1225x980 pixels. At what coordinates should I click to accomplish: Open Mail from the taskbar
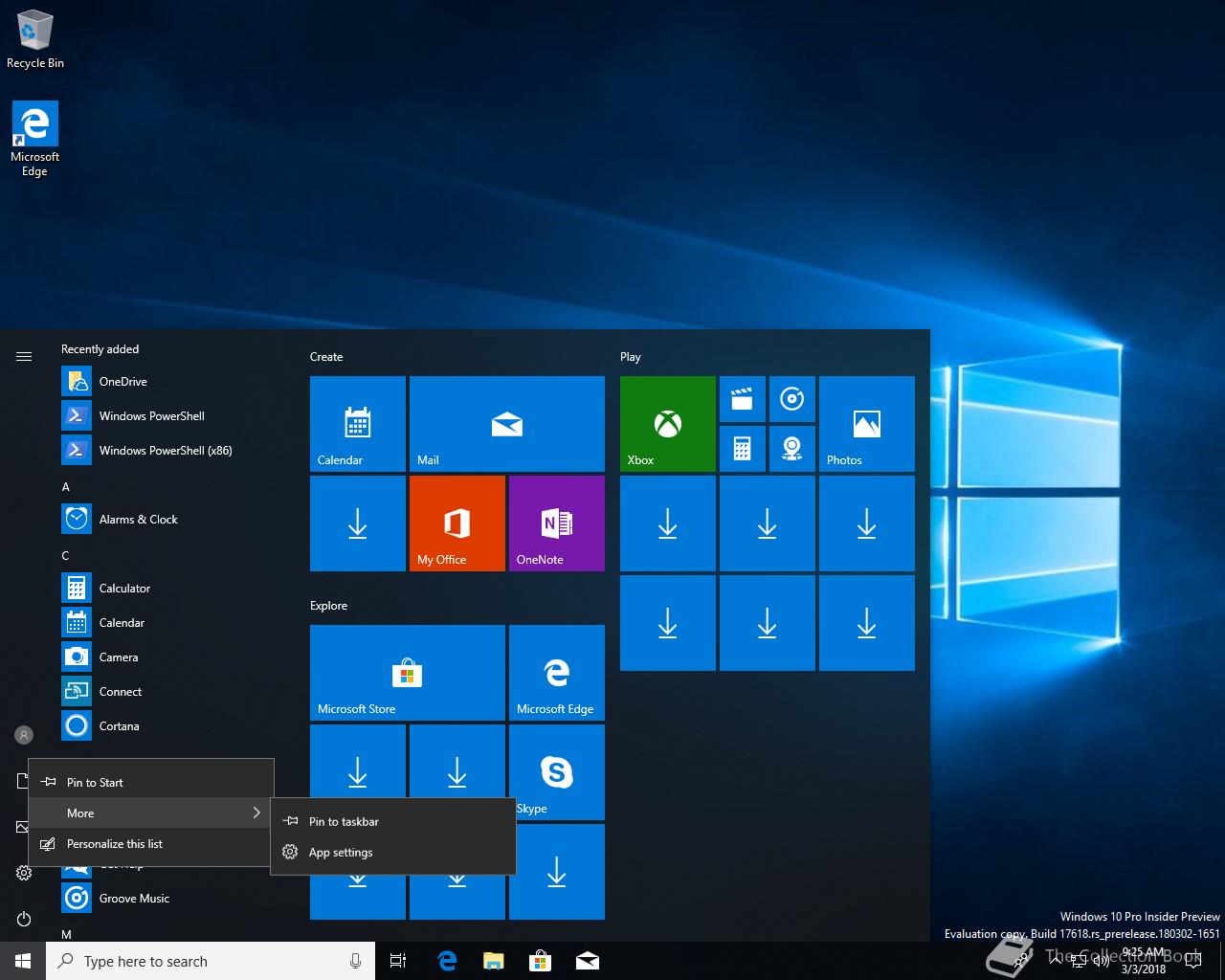point(588,961)
